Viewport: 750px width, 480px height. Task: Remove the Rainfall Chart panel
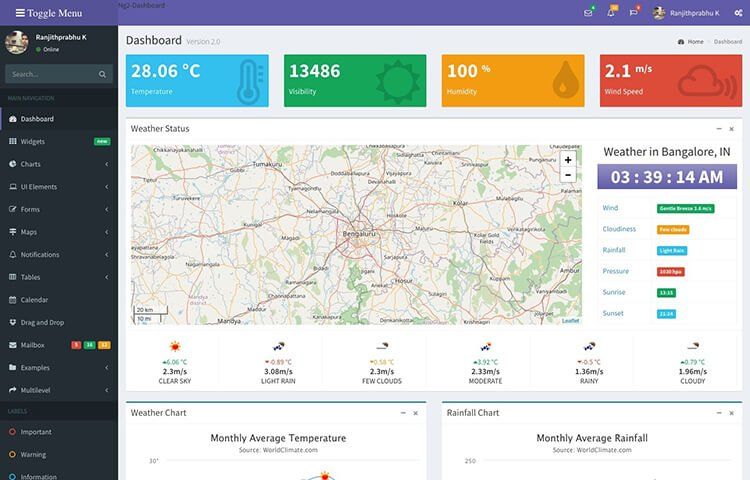[731, 413]
